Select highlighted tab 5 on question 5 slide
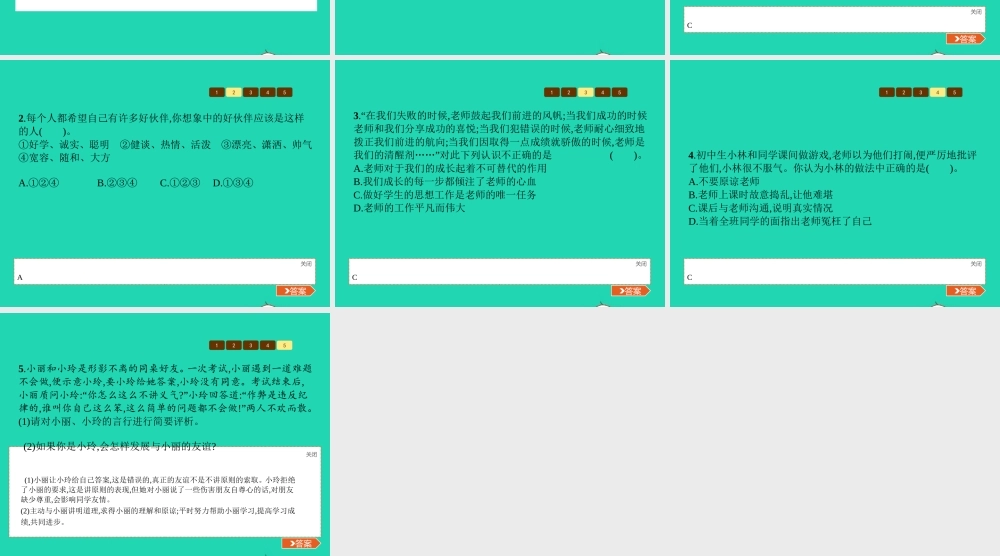1000x556 pixels. (x=284, y=346)
